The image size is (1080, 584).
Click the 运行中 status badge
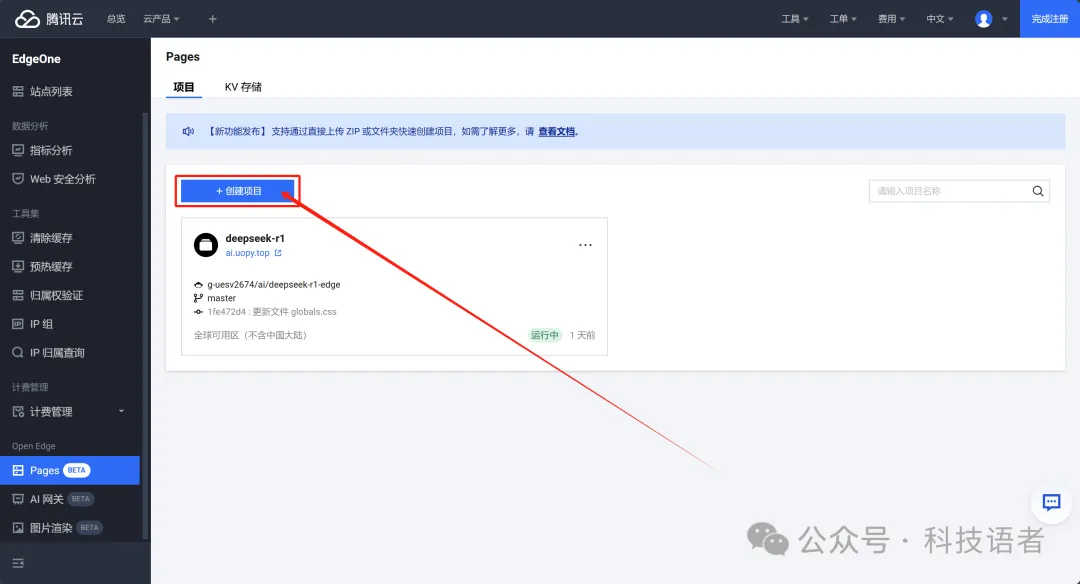[x=544, y=335]
